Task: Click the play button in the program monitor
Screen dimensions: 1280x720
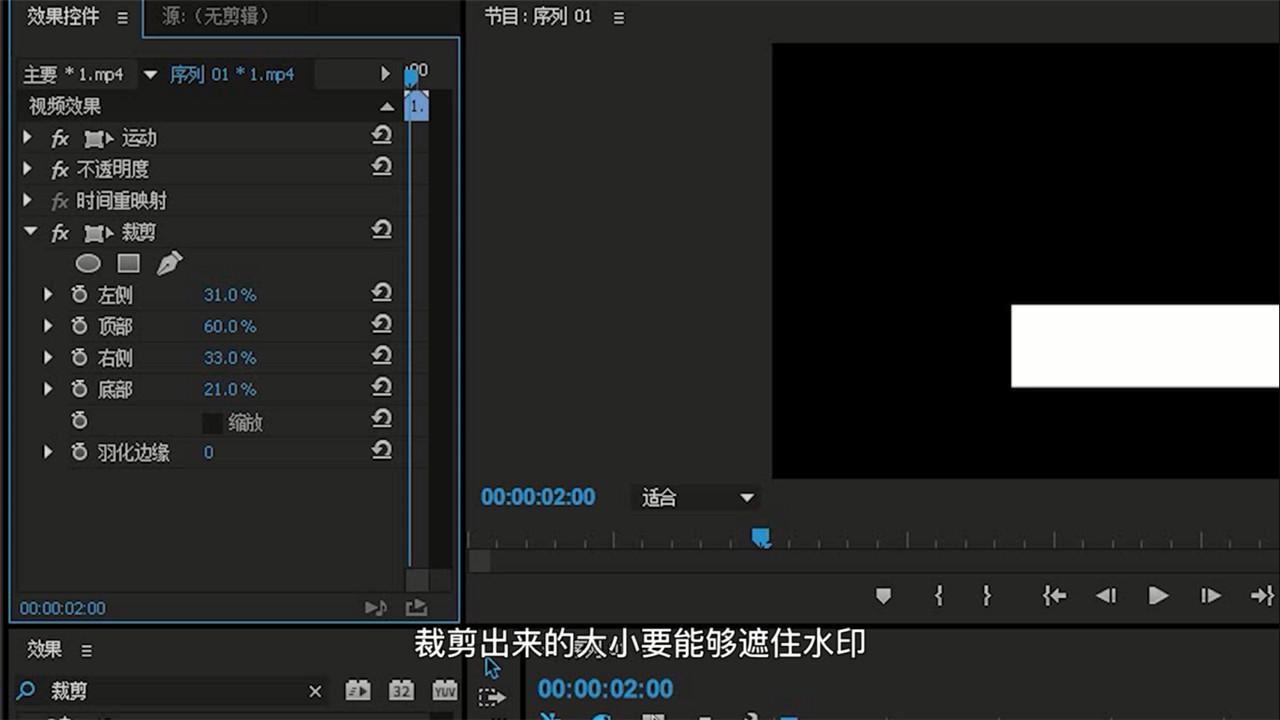Action: coord(1158,596)
